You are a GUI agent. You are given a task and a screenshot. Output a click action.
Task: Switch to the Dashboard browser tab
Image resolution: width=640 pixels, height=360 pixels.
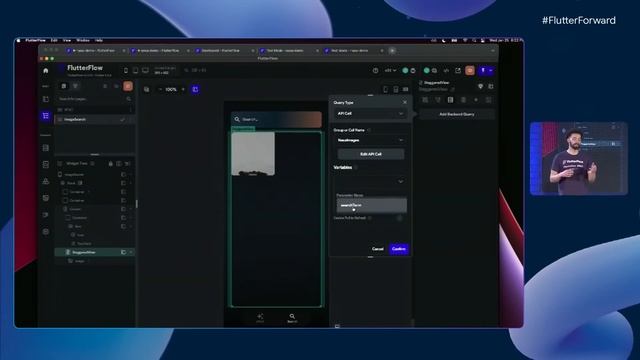point(224,51)
